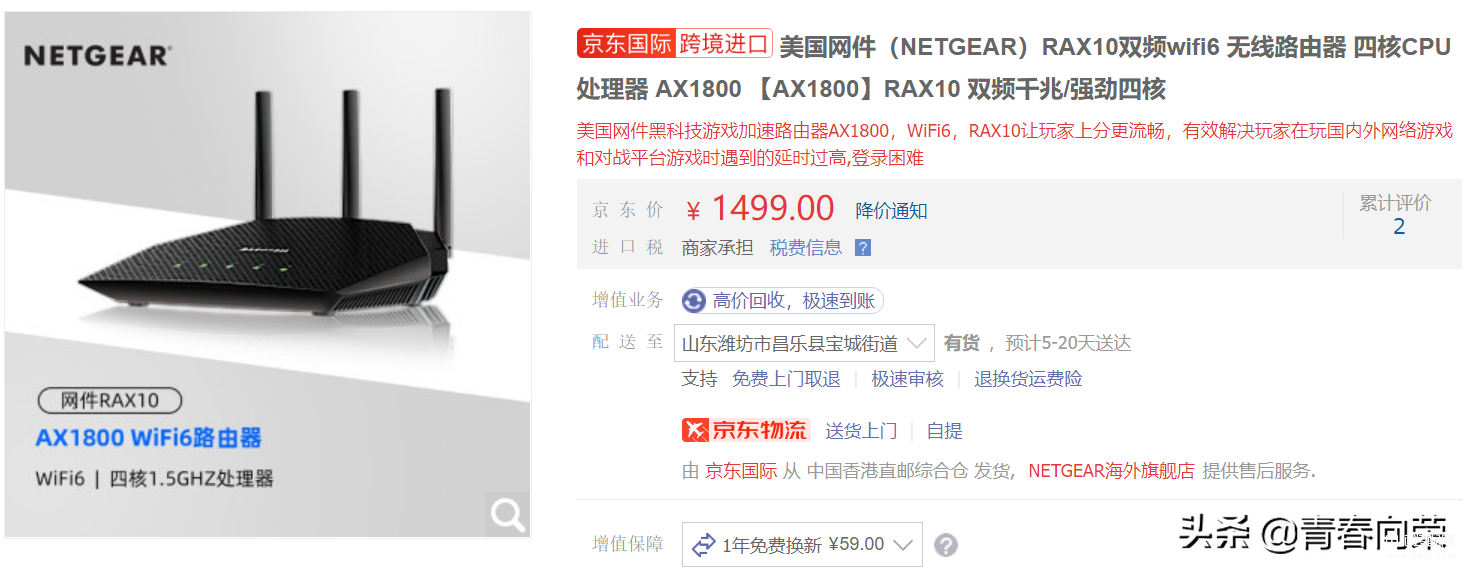Click the recycle icon for 高价回收

coord(694,301)
